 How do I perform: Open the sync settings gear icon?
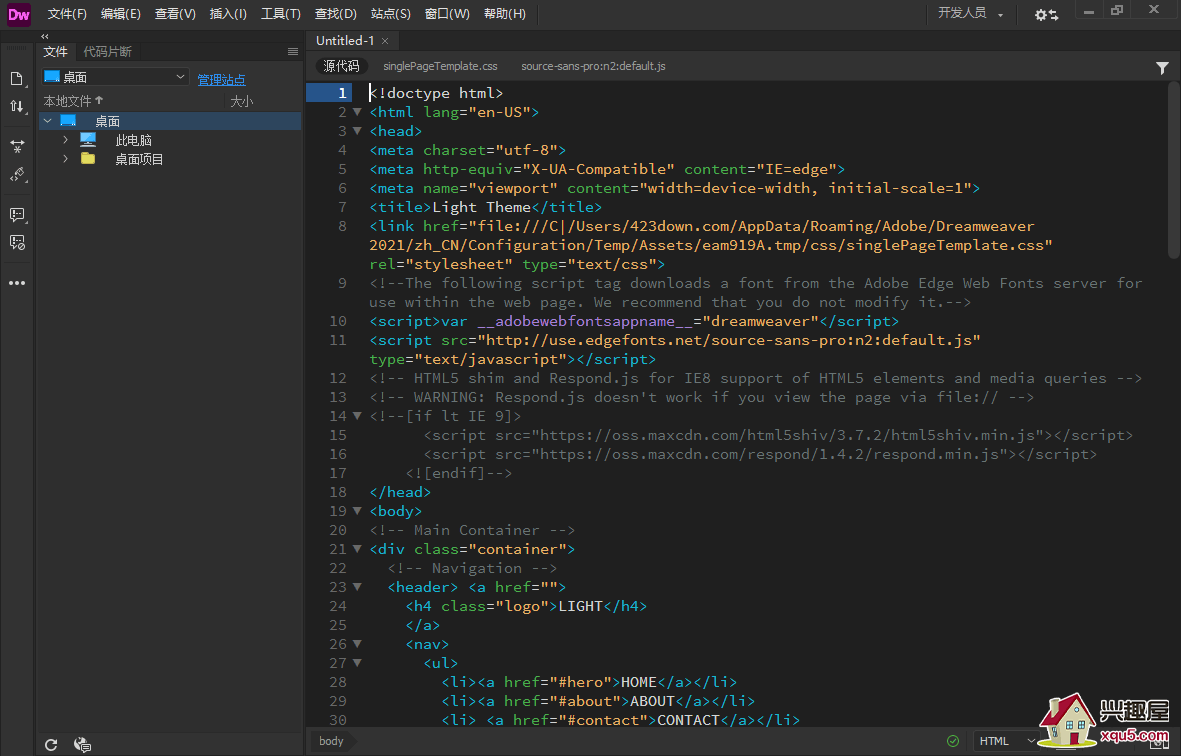point(1046,14)
